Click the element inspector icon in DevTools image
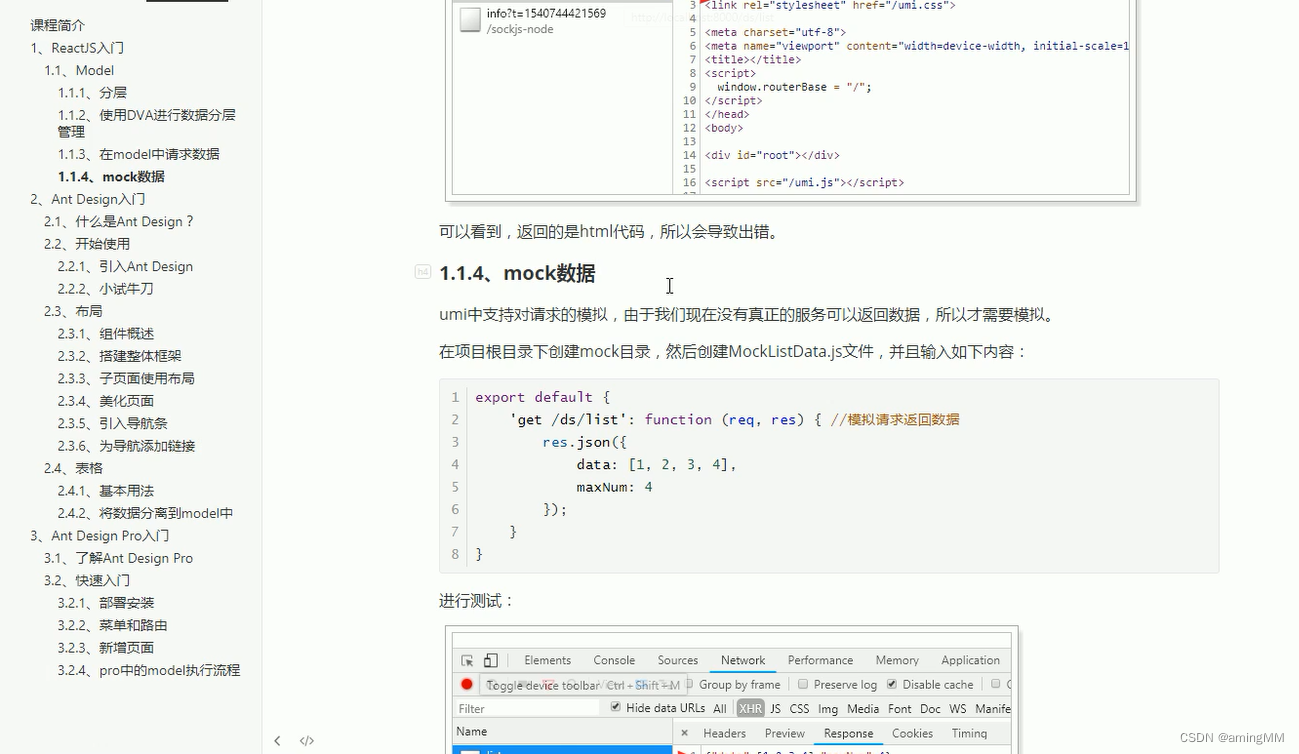Screen dimensions: 1299x754 [x=467, y=660]
